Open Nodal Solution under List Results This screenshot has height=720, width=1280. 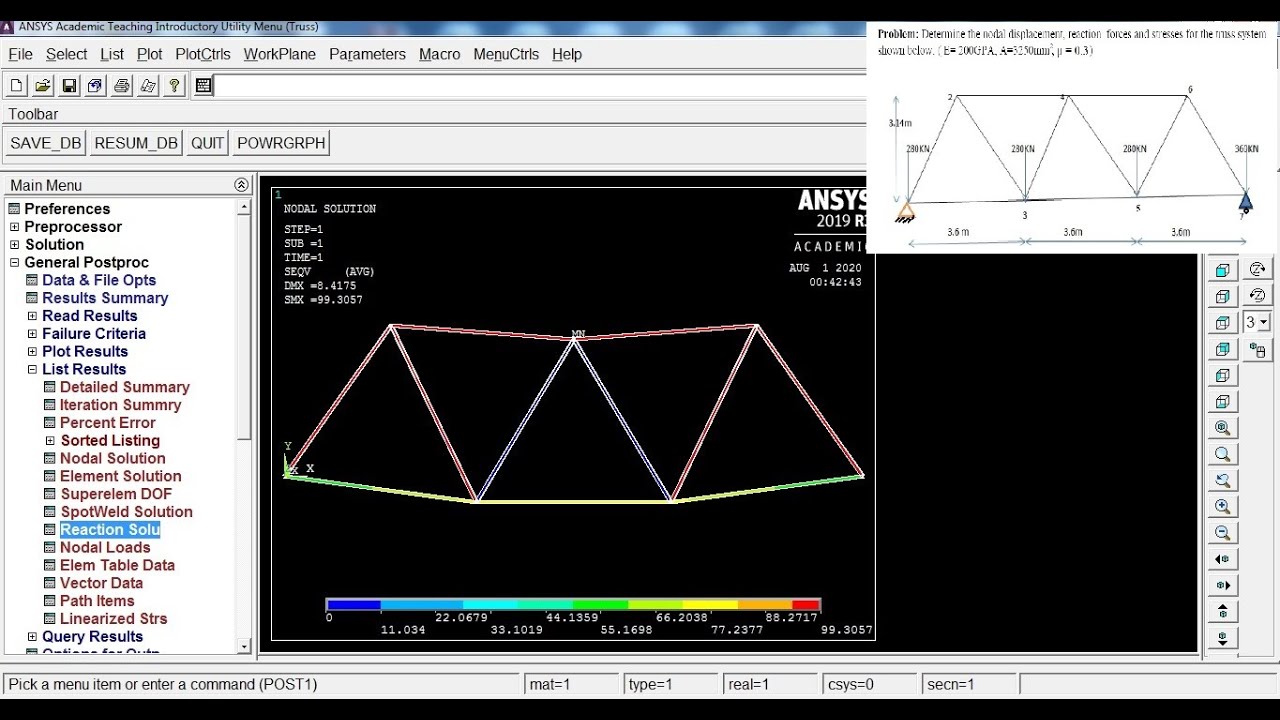click(112, 458)
